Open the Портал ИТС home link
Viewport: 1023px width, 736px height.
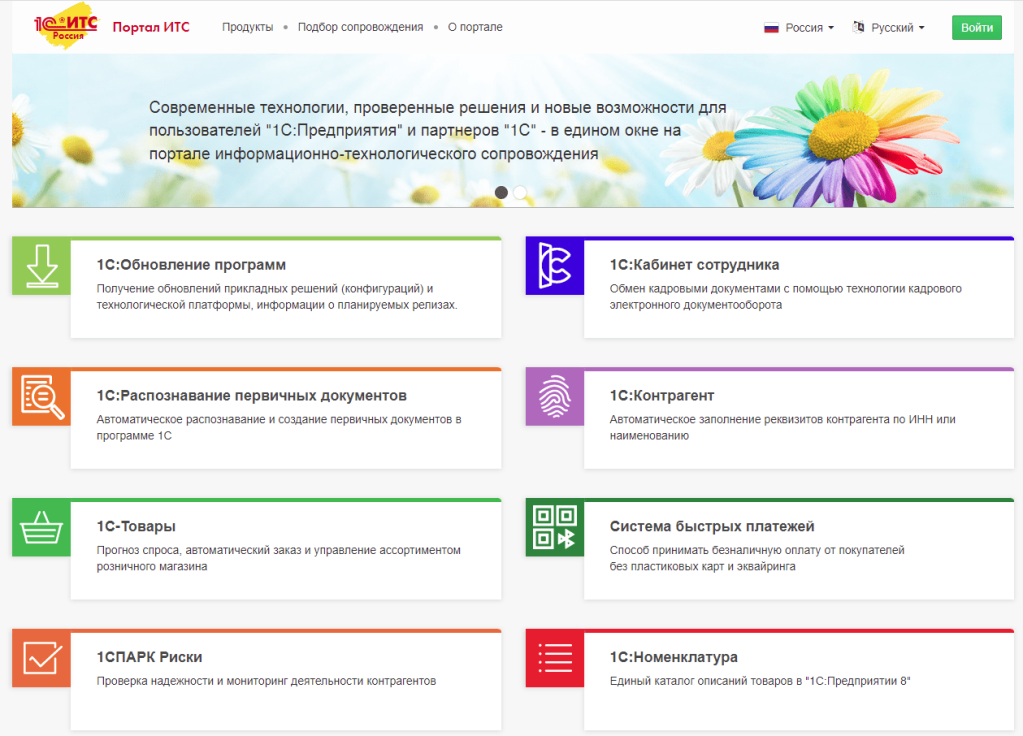tap(151, 27)
